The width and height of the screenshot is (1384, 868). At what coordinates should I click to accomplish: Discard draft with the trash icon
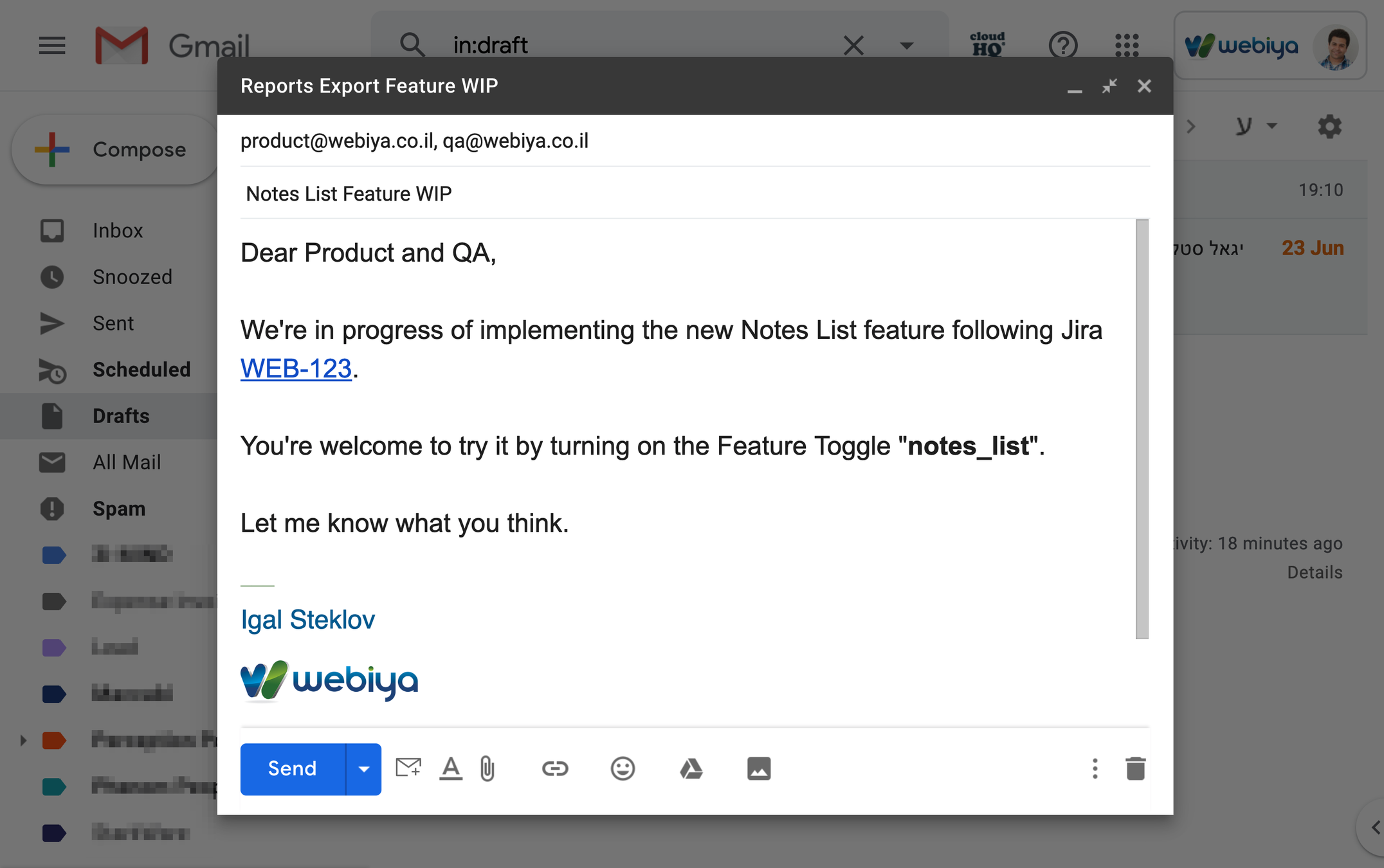pyautogui.click(x=1135, y=768)
